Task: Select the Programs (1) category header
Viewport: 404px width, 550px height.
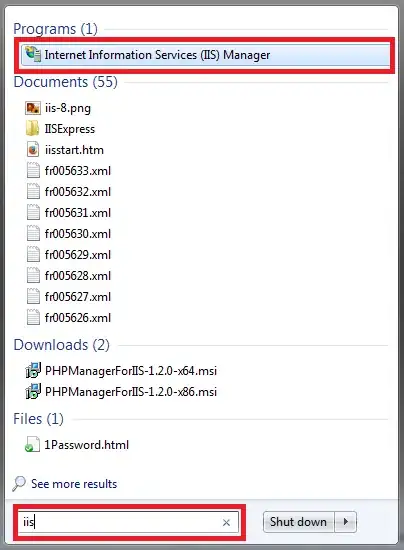Action: (x=55, y=29)
